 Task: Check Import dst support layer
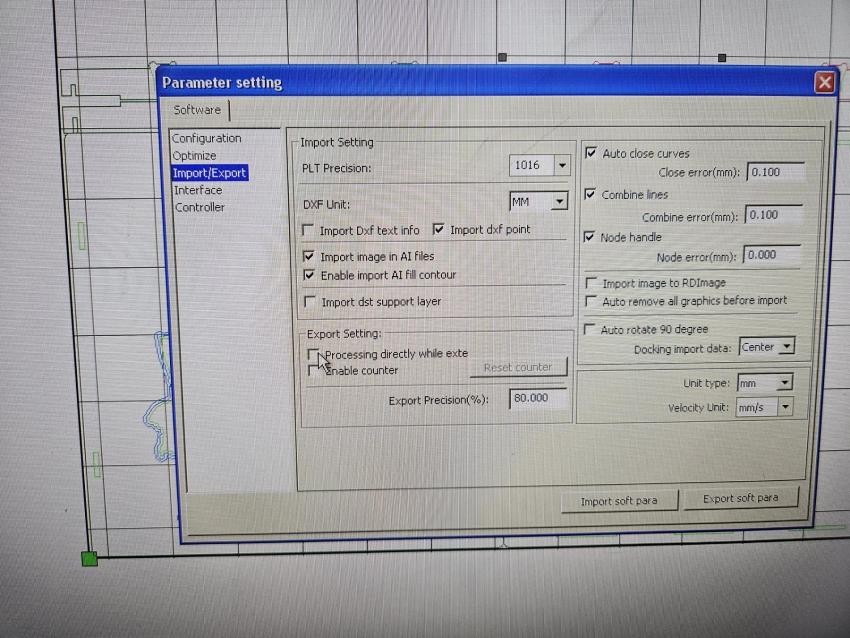pos(309,301)
